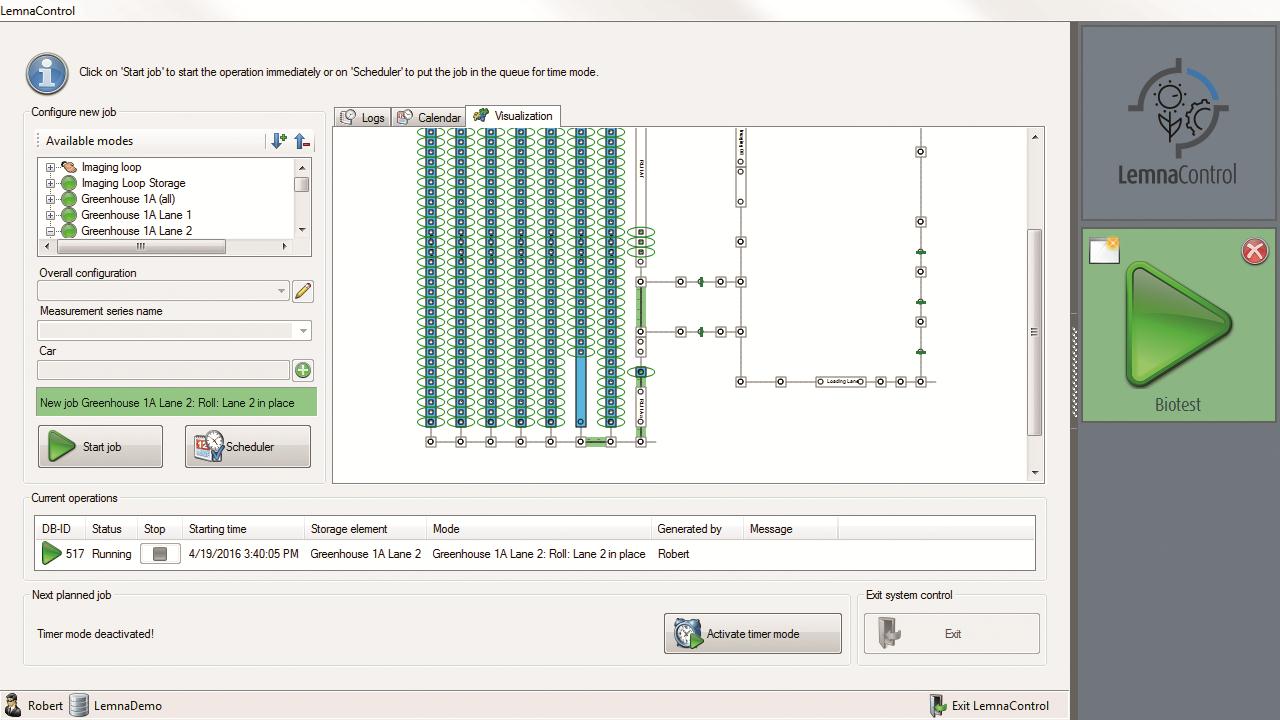Select Greenhouse 1A Lane 1 mode
The height and width of the screenshot is (720, 1280).
tap(136, 215)
